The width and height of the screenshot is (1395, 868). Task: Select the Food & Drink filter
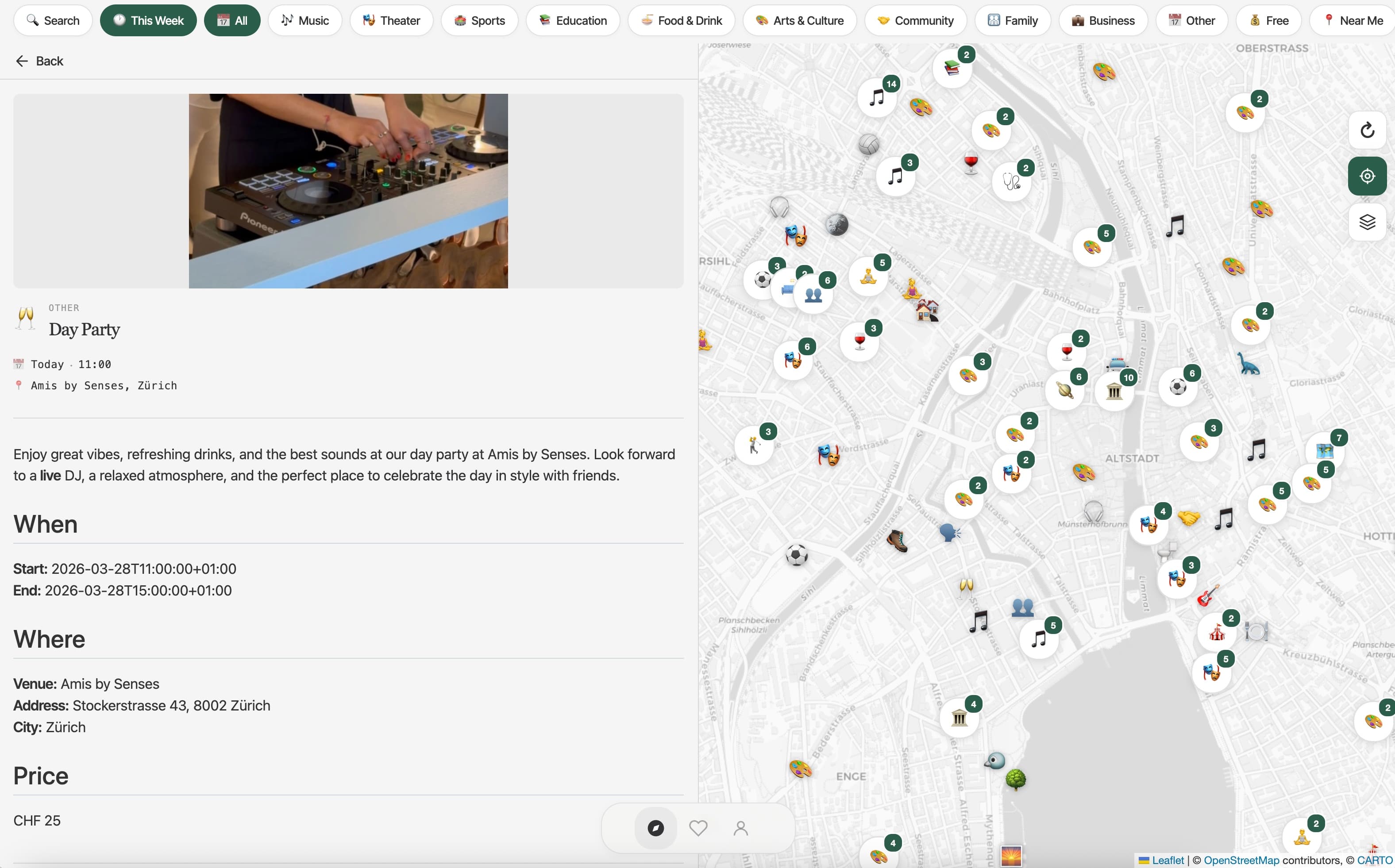682,21
